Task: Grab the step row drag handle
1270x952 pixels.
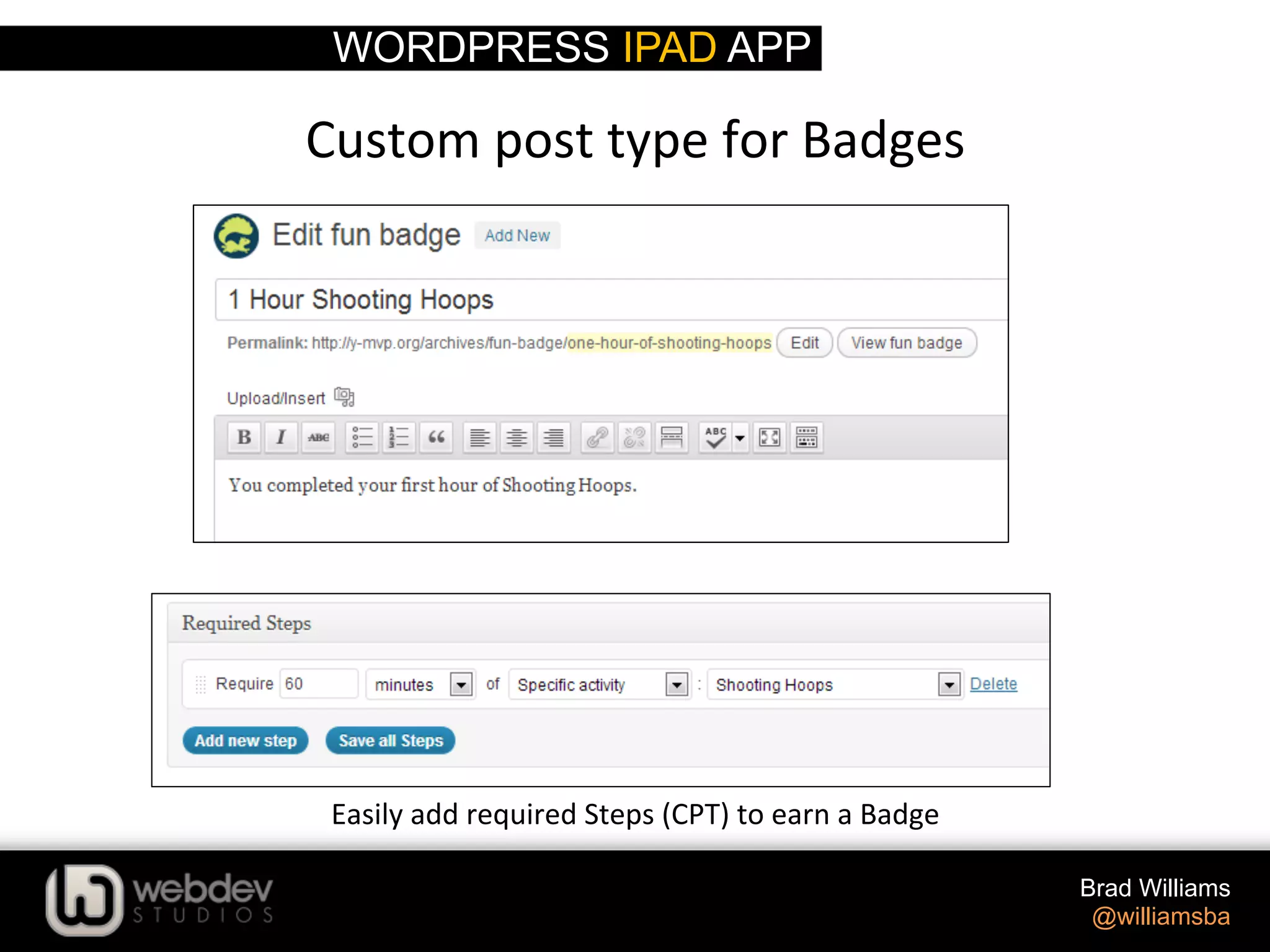Action: 200,684
